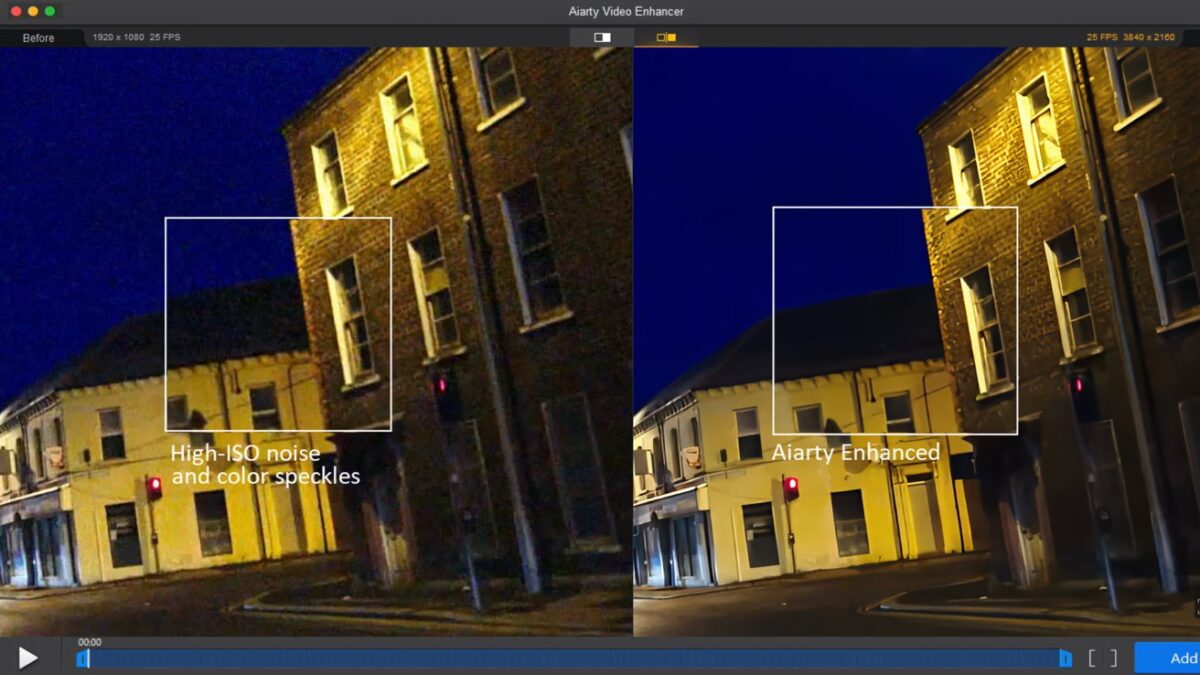Viewport: 1200px width, 675px height.
Task: Switch to split-slider compare view icon
Action: coord(602,37)
